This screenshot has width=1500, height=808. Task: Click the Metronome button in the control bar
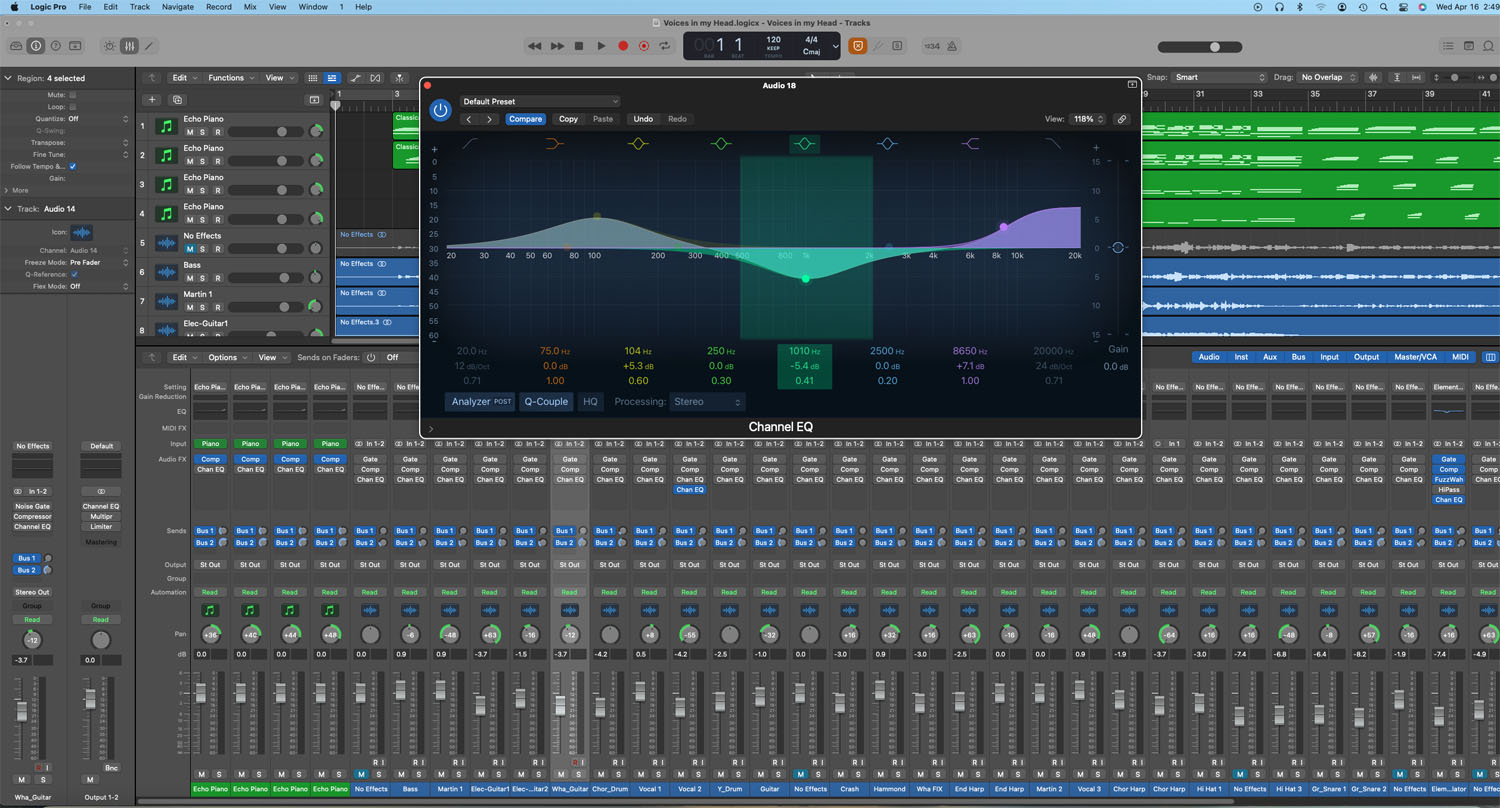tap(952, 46)
